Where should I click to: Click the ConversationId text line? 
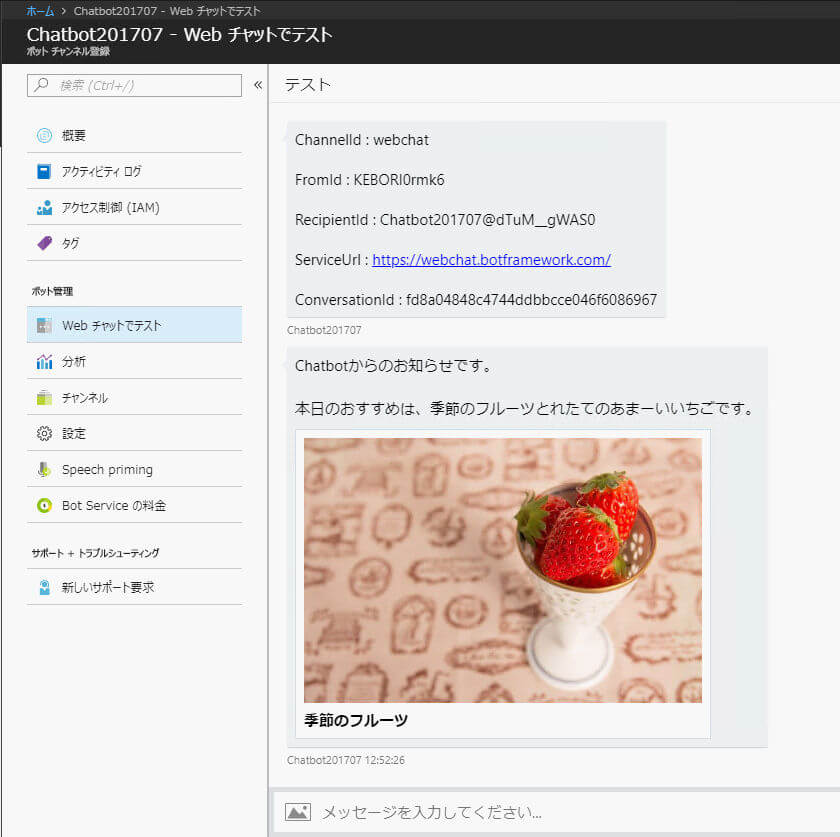point(476,300)
